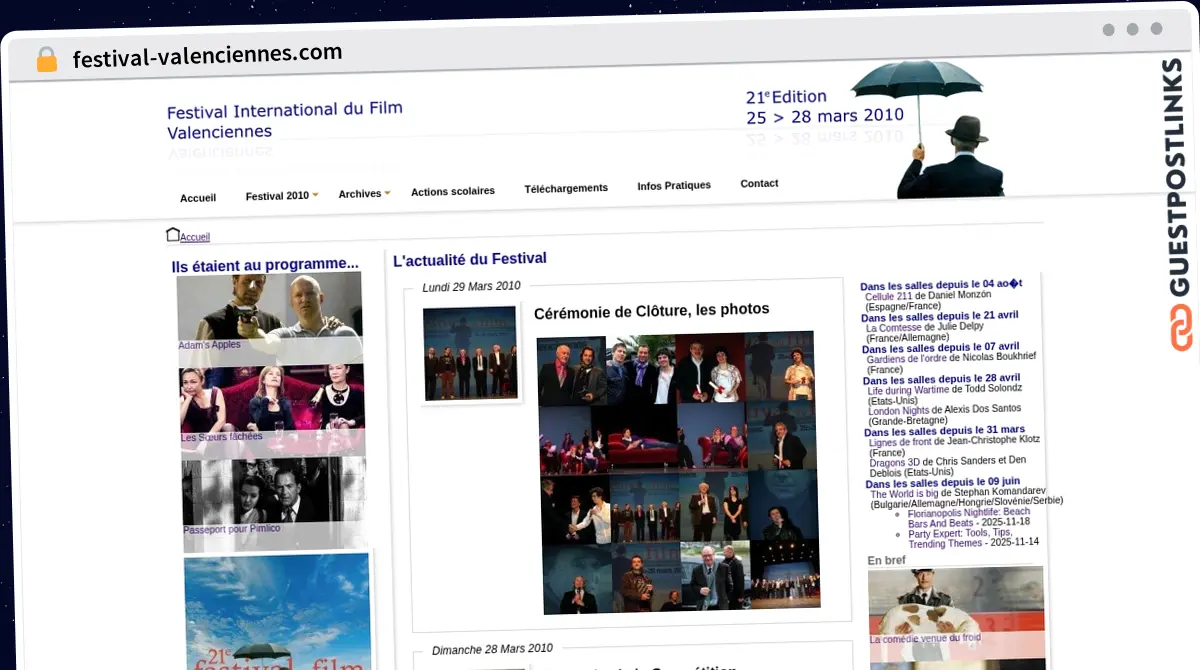
Task: Open the Contact page from the menu
Action: click(759, 183)
